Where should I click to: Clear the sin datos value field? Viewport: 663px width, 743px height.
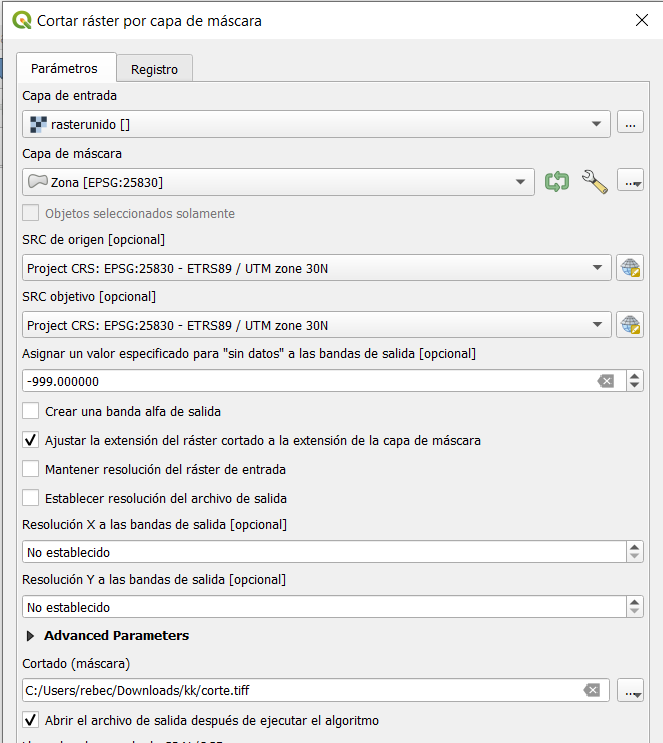[x=604, y=381]
